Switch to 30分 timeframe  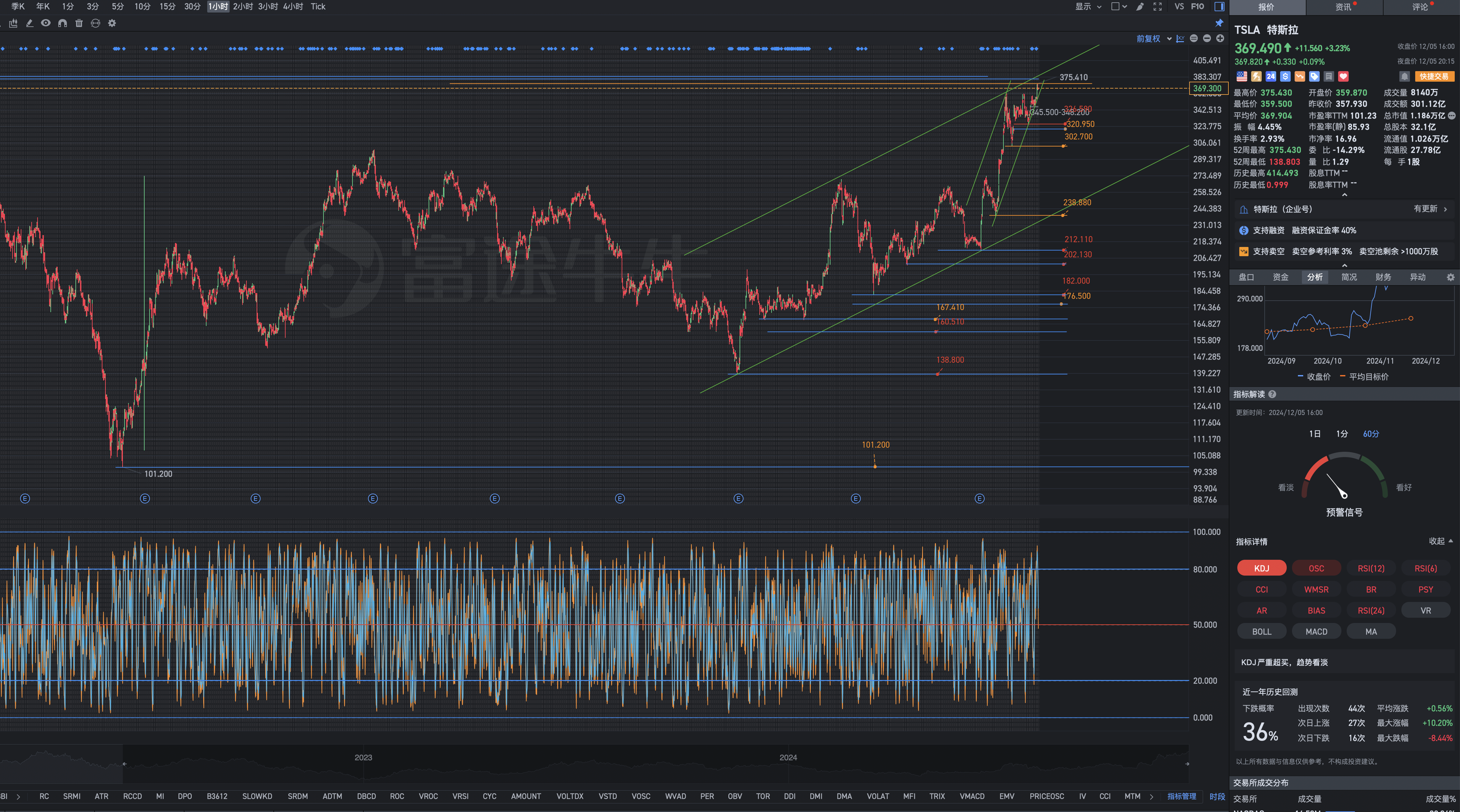(x=192, y=7)
